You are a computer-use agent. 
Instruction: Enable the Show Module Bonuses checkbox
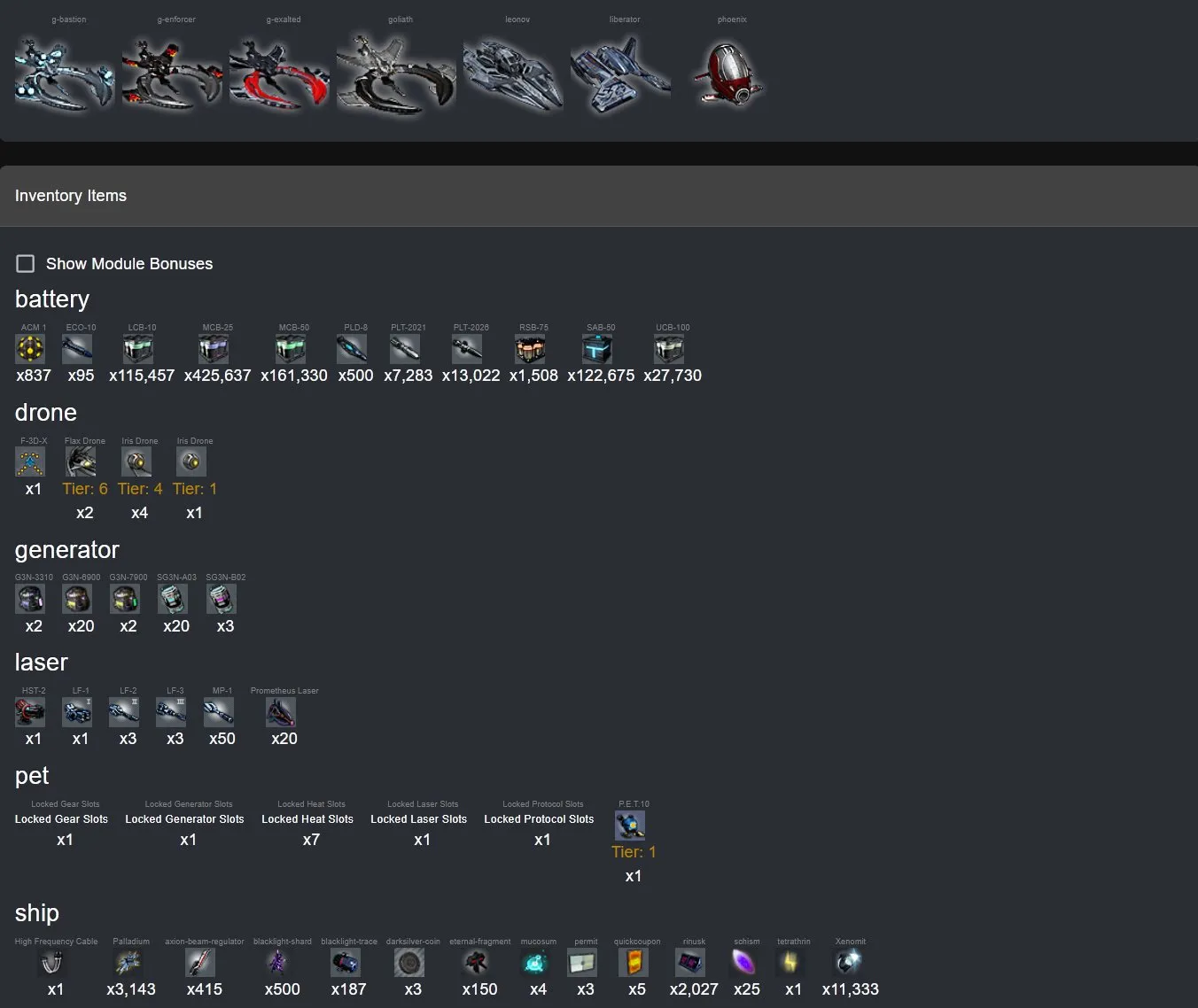tap(26, 264)
